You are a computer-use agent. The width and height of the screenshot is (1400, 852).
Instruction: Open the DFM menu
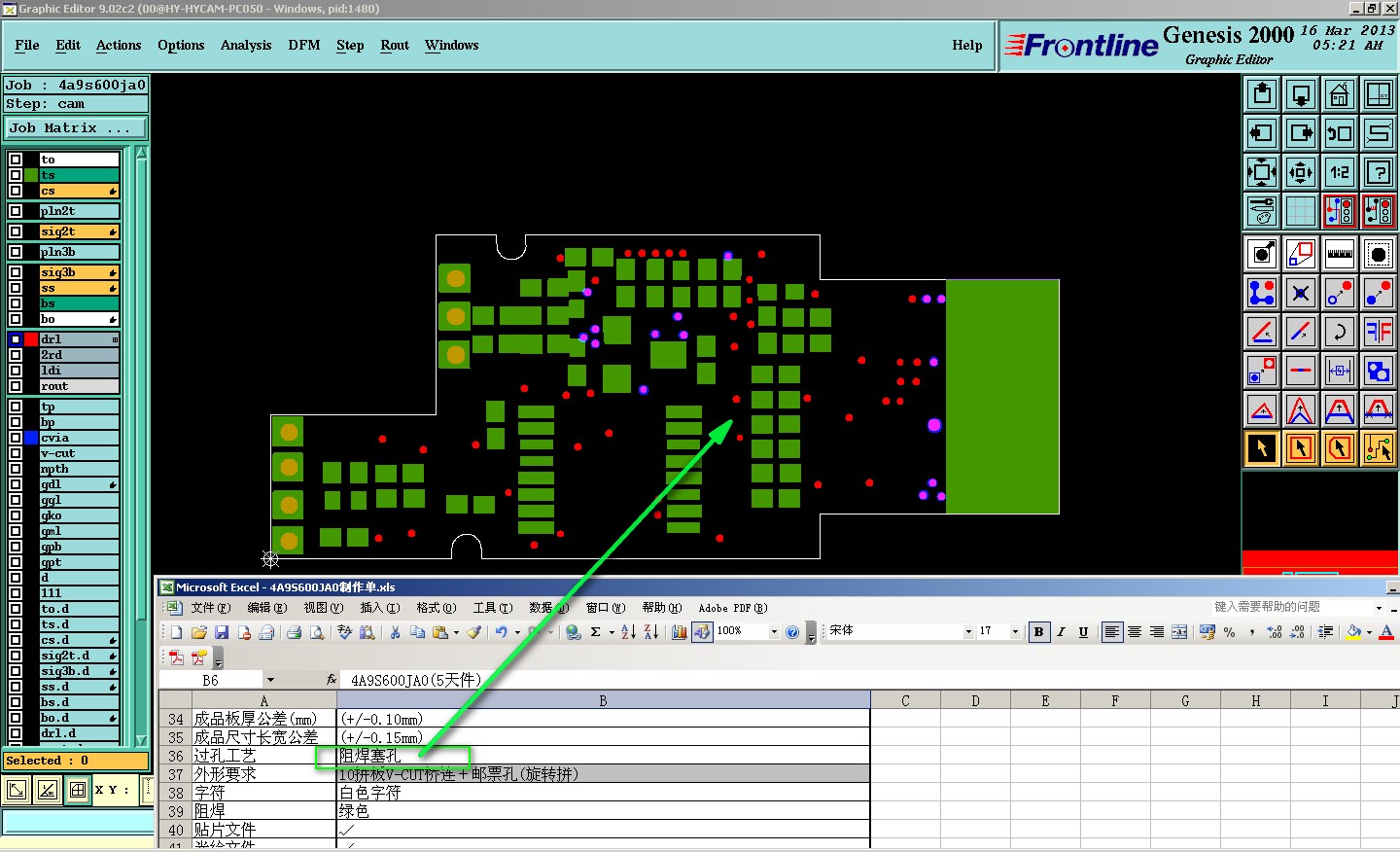coord(304,46)
